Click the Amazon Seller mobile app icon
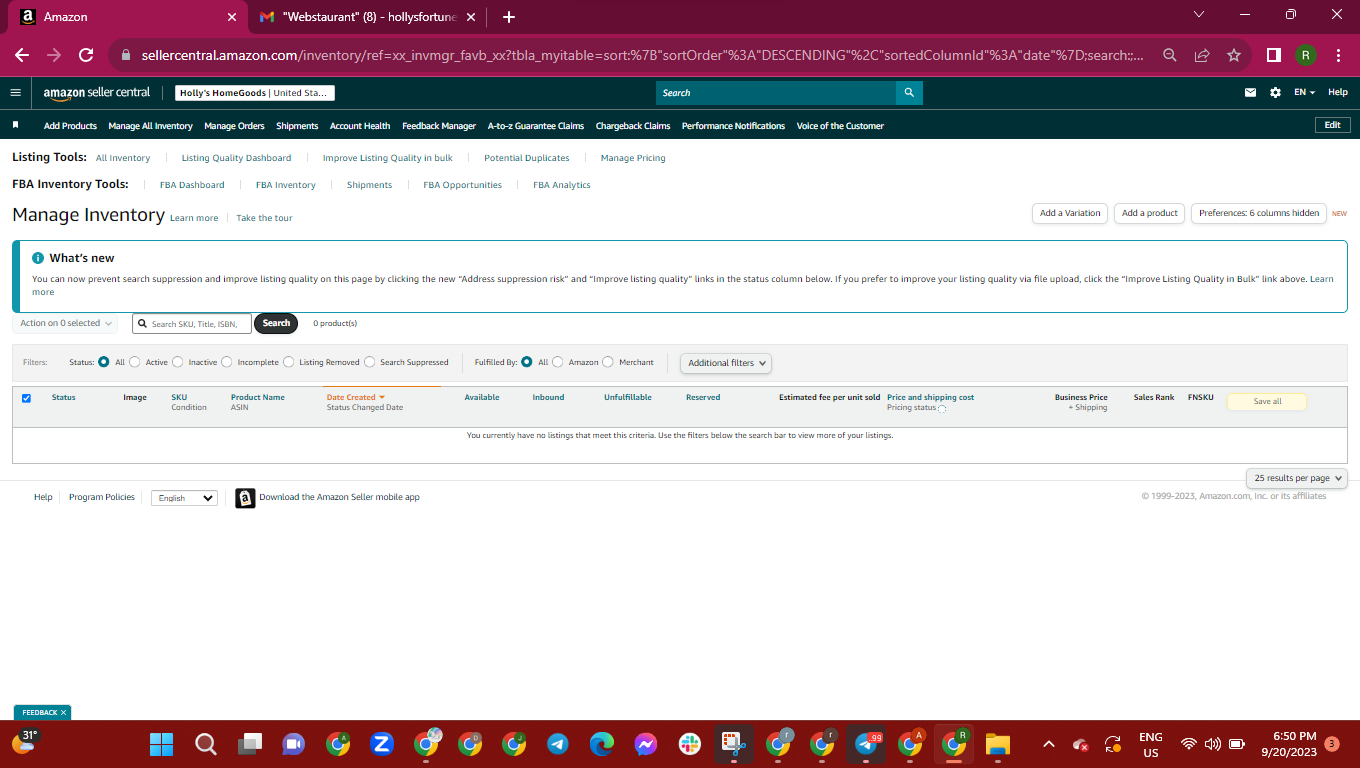The height and width of the screenshot is (768, 1360). (245, 498)
